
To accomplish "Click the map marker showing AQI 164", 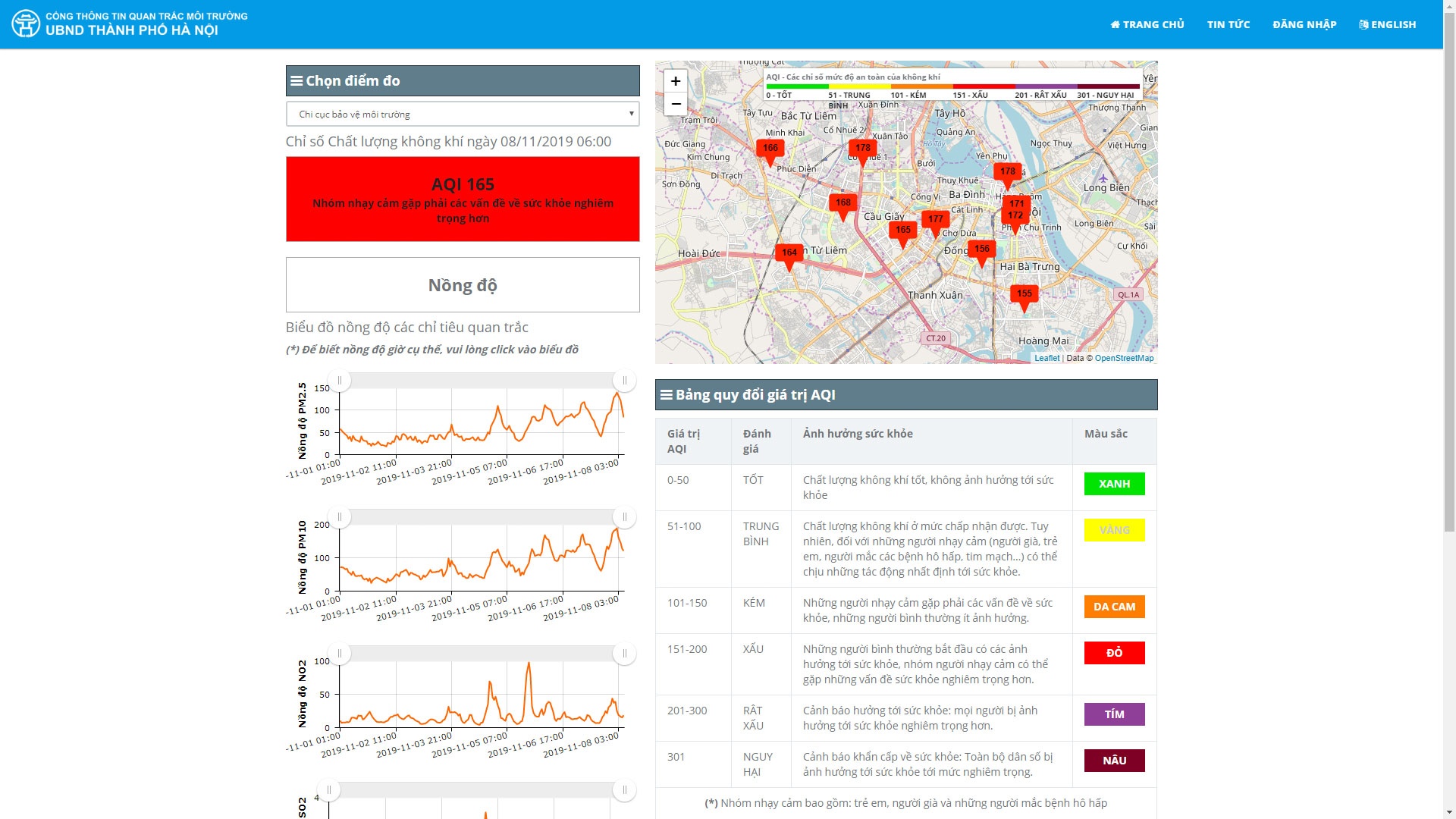I will (789, 253).
